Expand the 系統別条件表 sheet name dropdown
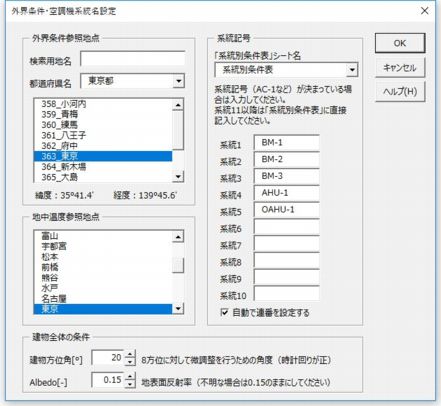The height and width of the screenshot is (406, 441). coord(352,70)
